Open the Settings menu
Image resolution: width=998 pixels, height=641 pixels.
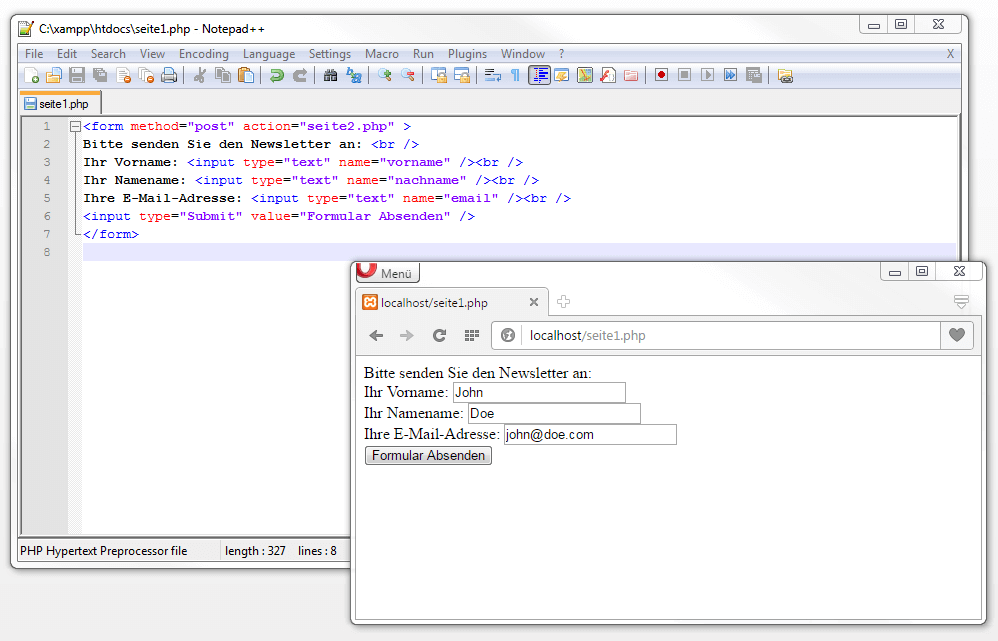[330, 54]
